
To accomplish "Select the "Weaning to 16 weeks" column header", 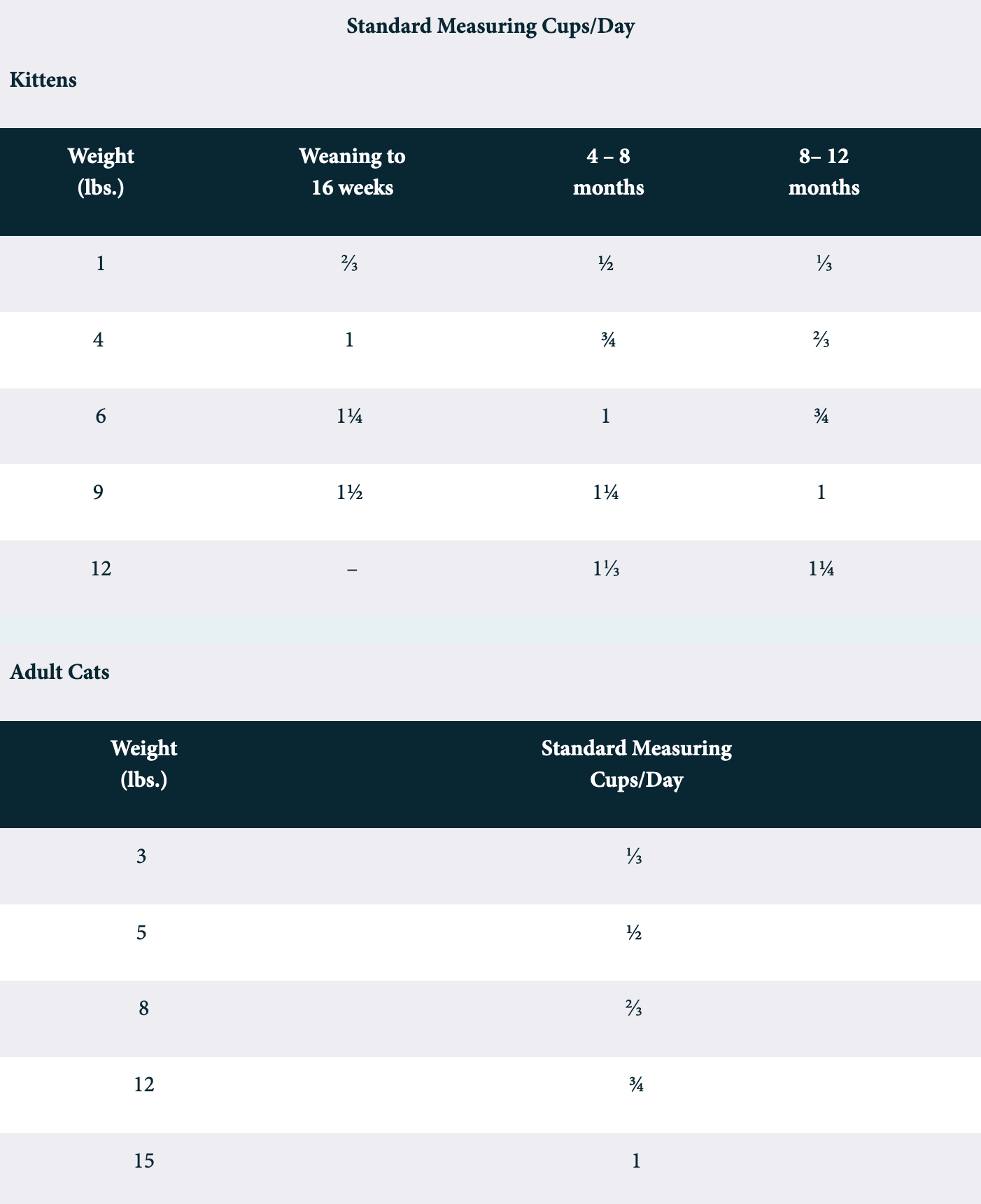I will 352,171.
